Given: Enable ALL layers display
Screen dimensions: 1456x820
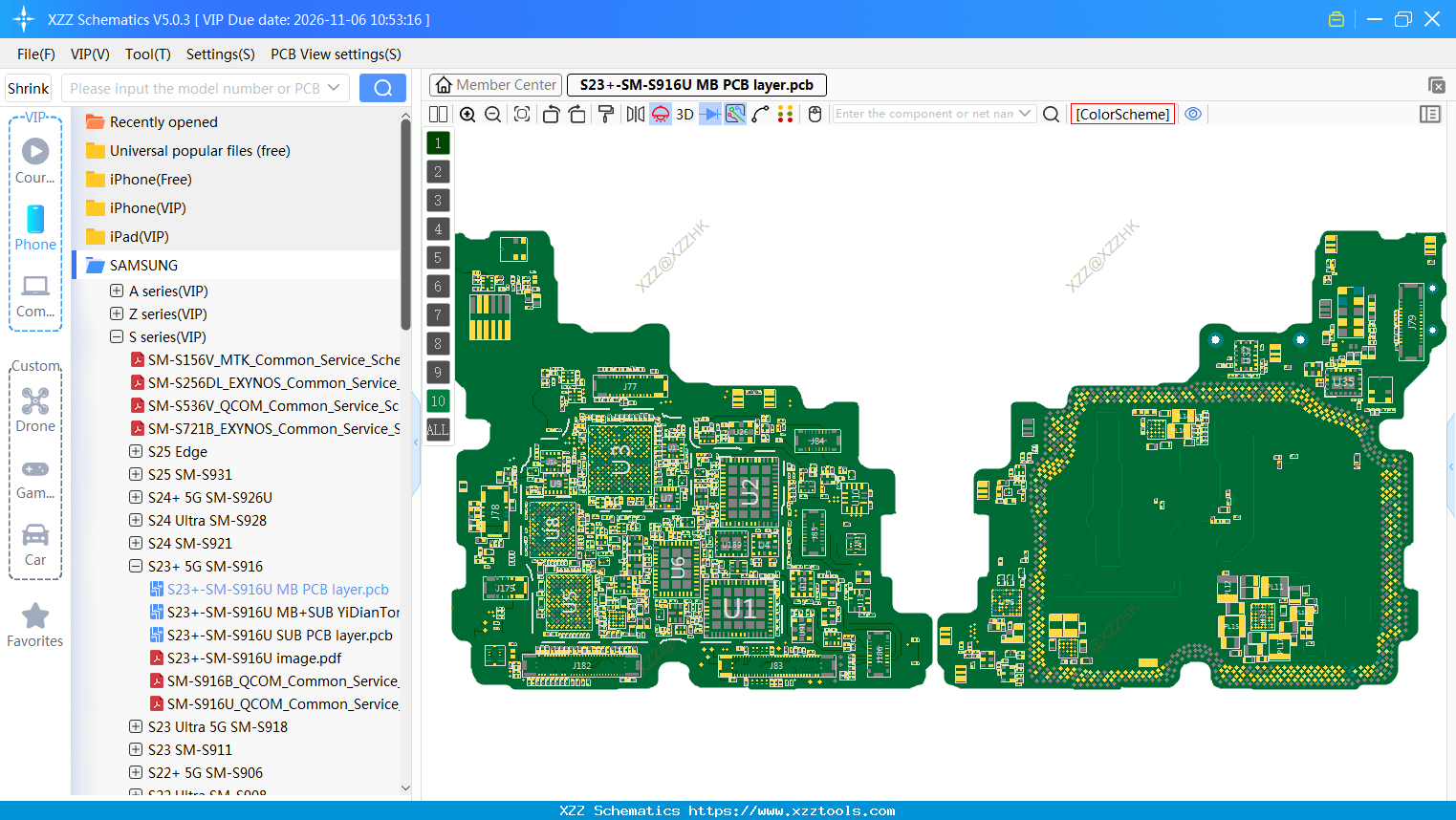Looking at the screenshot, I should pyautogui.click(x=438, y=429).
